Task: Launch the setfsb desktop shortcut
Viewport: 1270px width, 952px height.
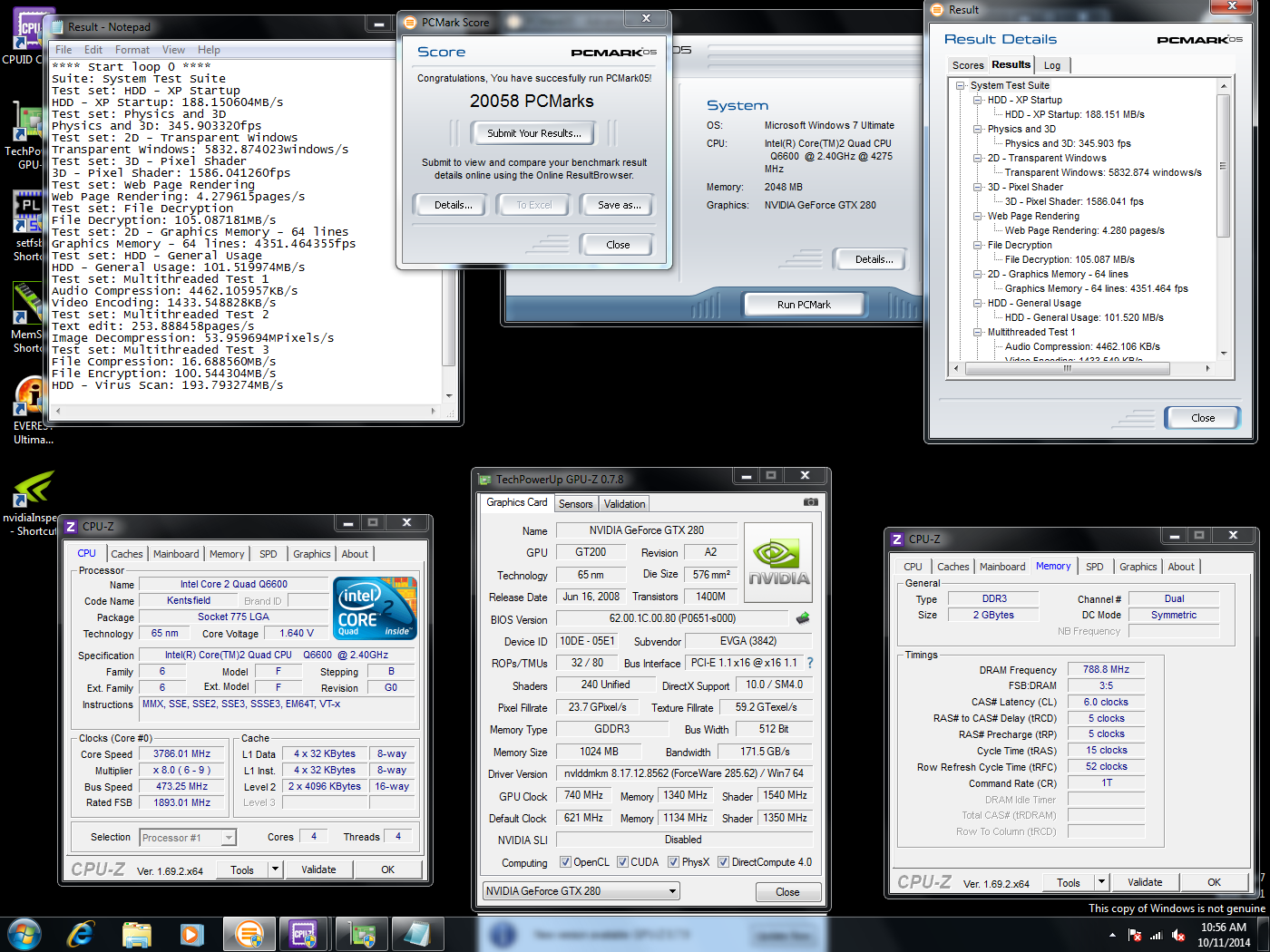Action: click(27, 213)
